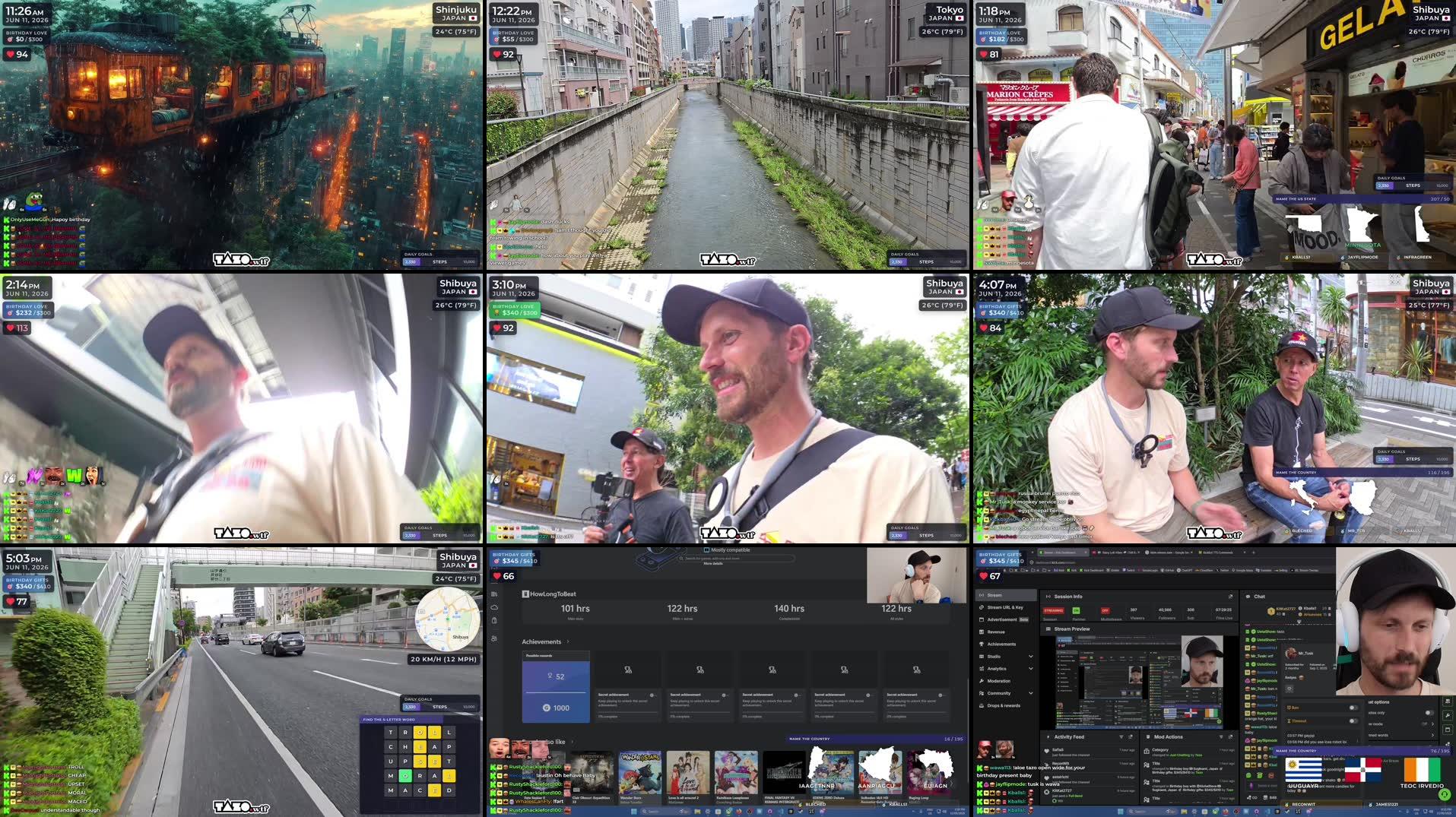The image size is (1456, 817).
Task: Click wrench icon in chat side rail
Action: point(1448,715)
